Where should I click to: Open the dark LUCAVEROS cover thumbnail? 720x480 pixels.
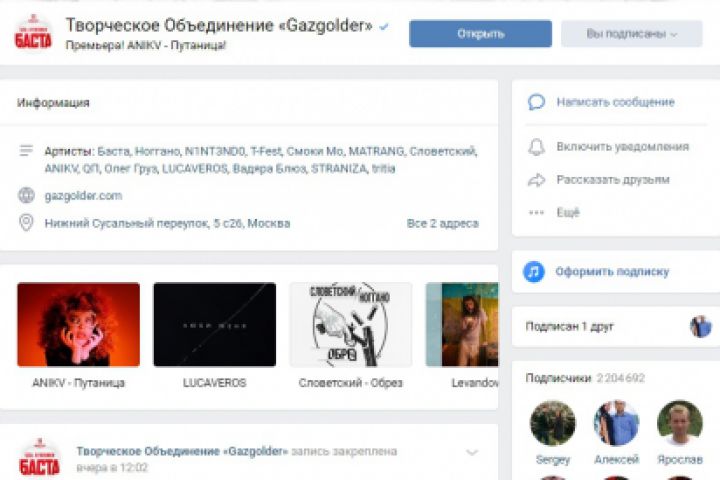214,324
